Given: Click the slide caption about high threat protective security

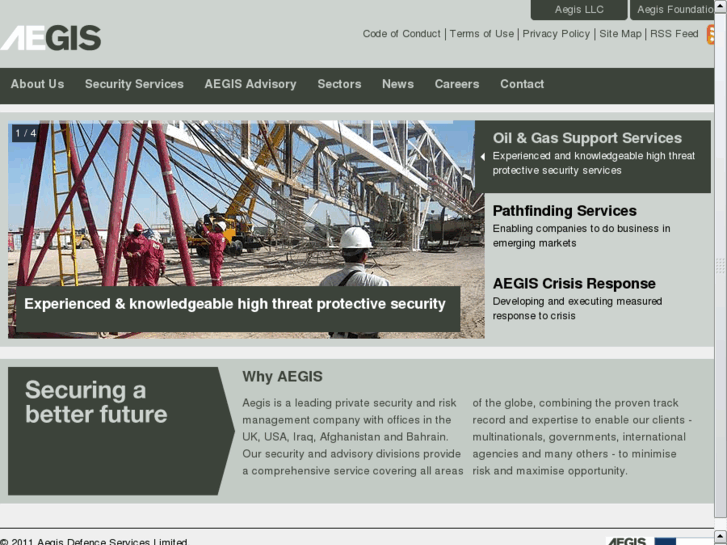Looking at the screenshot, I should 238,308.
